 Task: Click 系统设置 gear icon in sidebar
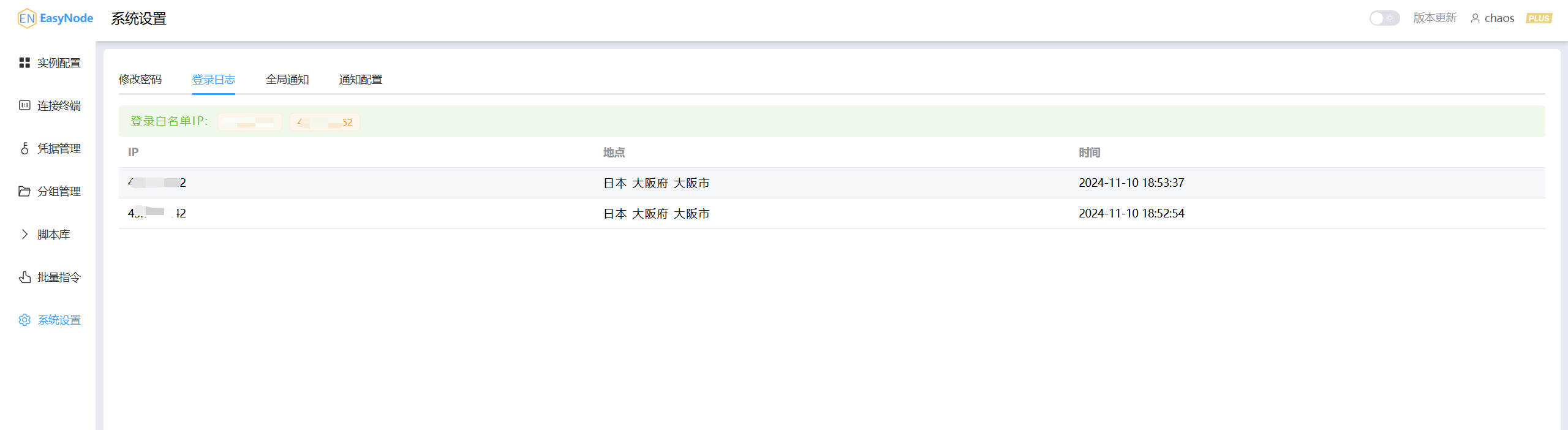[x=24, y=320]
